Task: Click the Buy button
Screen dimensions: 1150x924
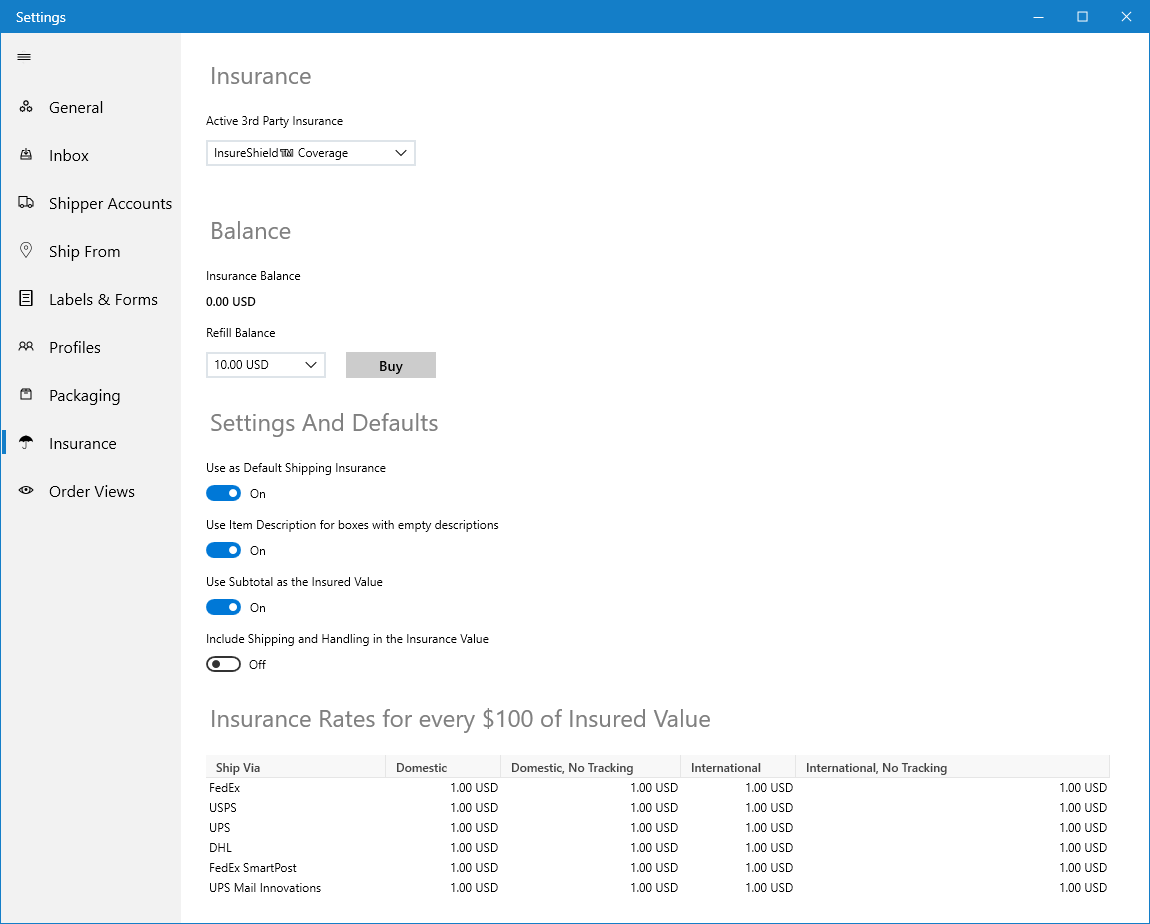Action: click(x=390, y=365)
